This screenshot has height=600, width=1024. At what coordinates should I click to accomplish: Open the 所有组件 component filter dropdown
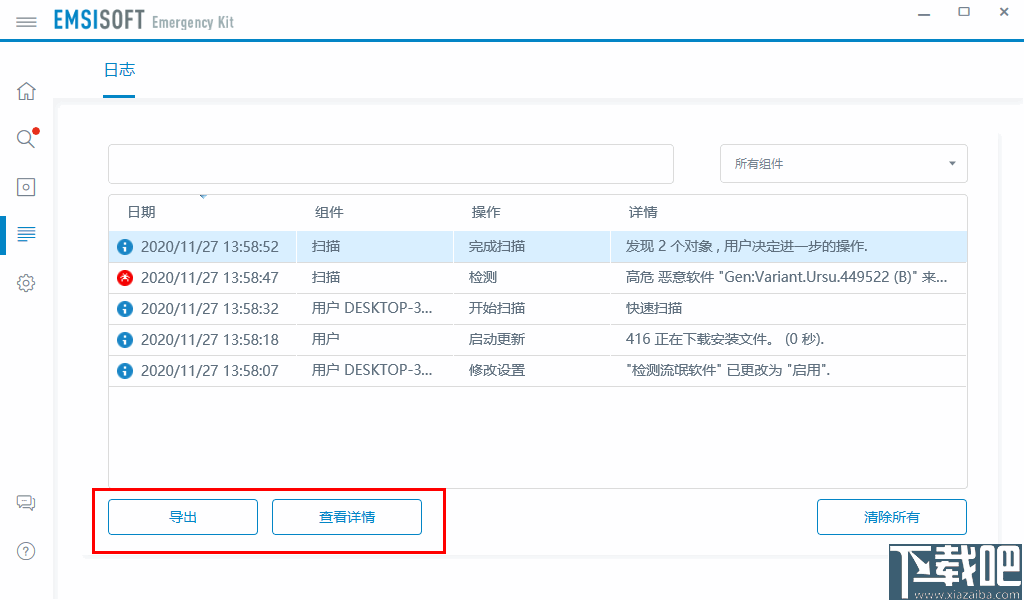pyautogui.click(x=843, y=163)
